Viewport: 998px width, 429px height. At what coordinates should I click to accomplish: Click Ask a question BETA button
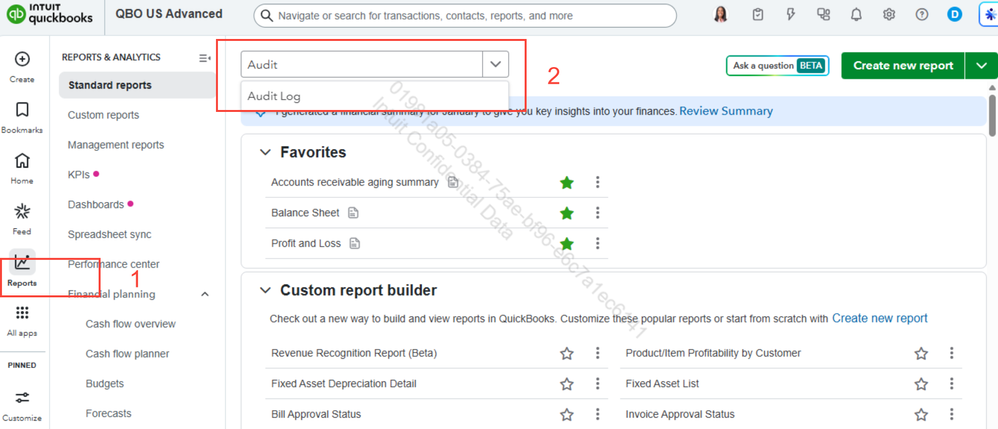[777, 66]
